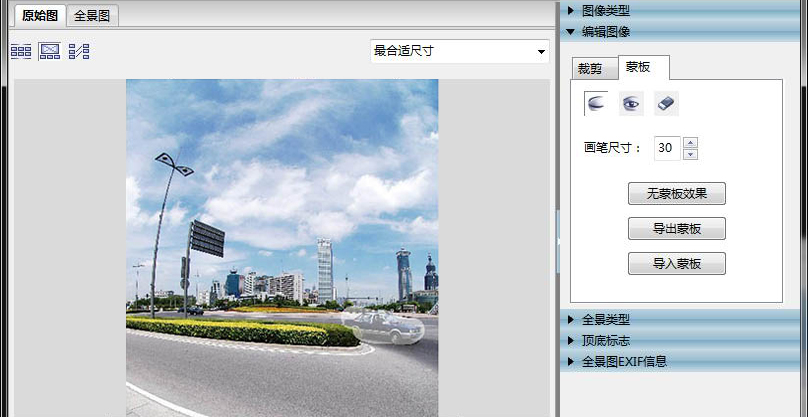
Task: Click the 画笔尺寸 brush size input field
Action: (666, 148)
